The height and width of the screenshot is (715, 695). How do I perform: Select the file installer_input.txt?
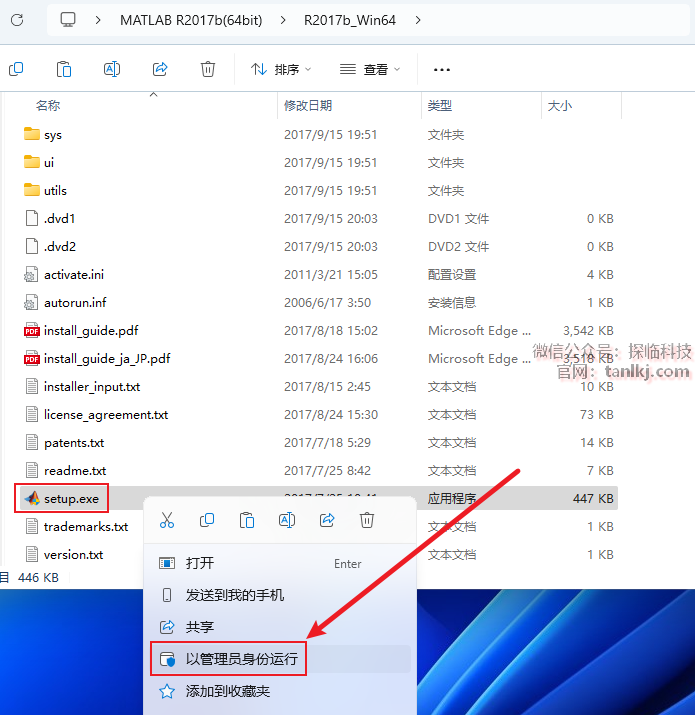pos(92,387)
